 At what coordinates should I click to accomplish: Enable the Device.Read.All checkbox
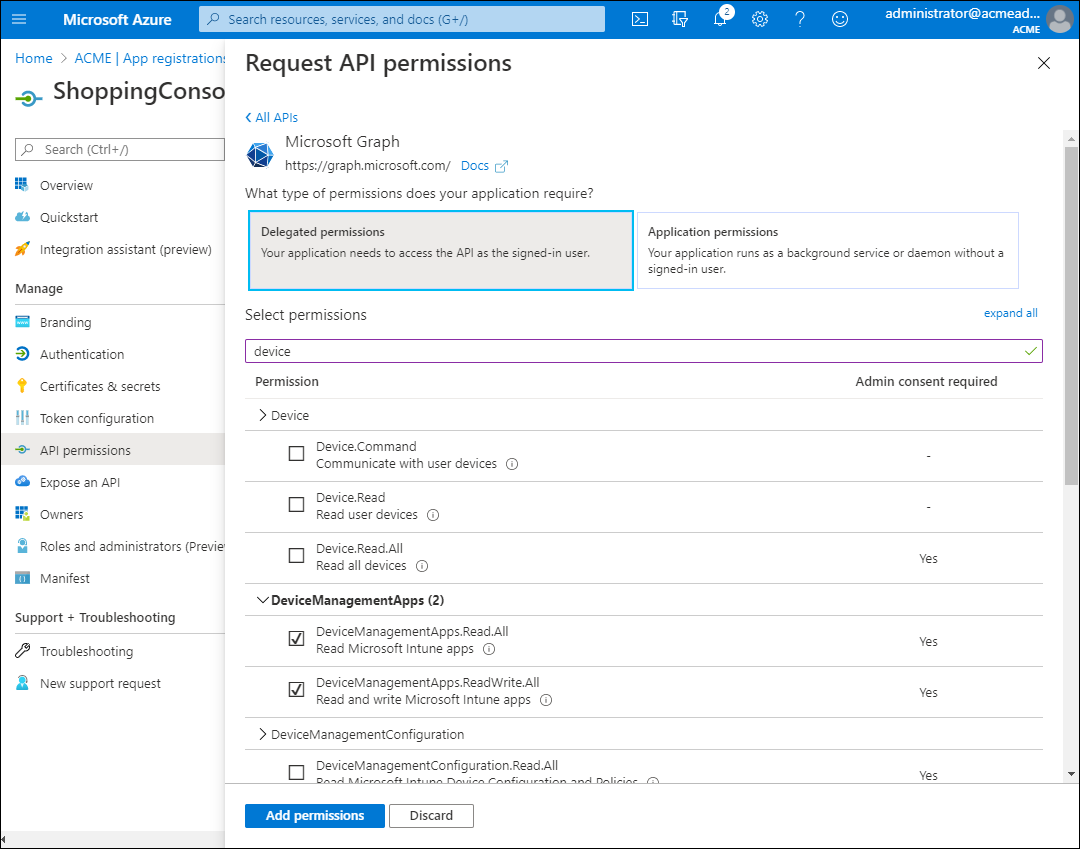point(296,556)
